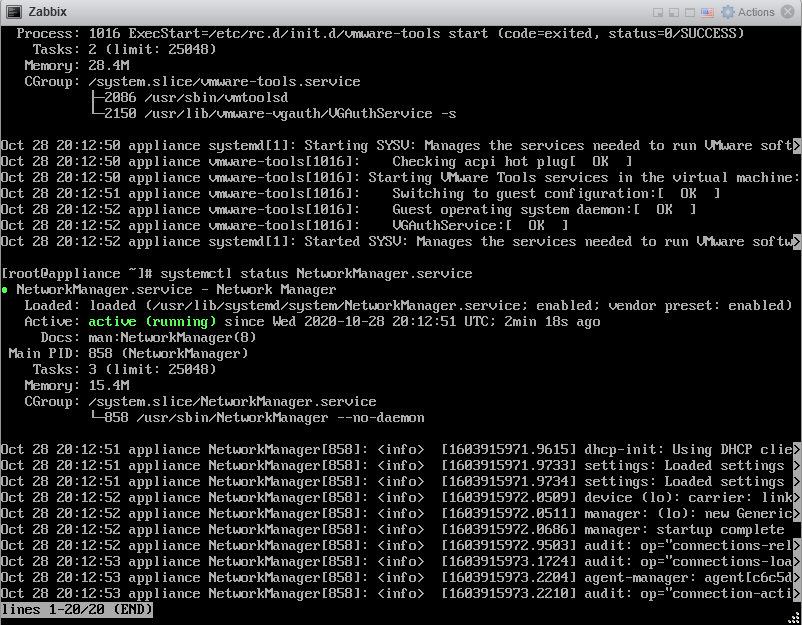Click the green bullet before NetworkManager.service
The height and width of the screenshot is (625, 802).
coord(5,290)
